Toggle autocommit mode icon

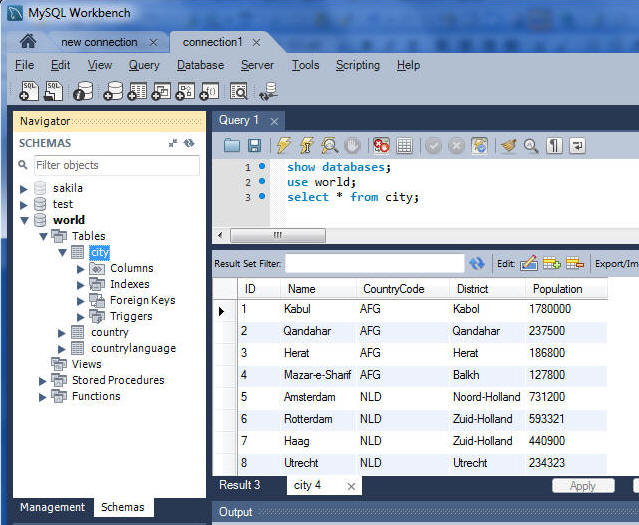click(480, 146)
